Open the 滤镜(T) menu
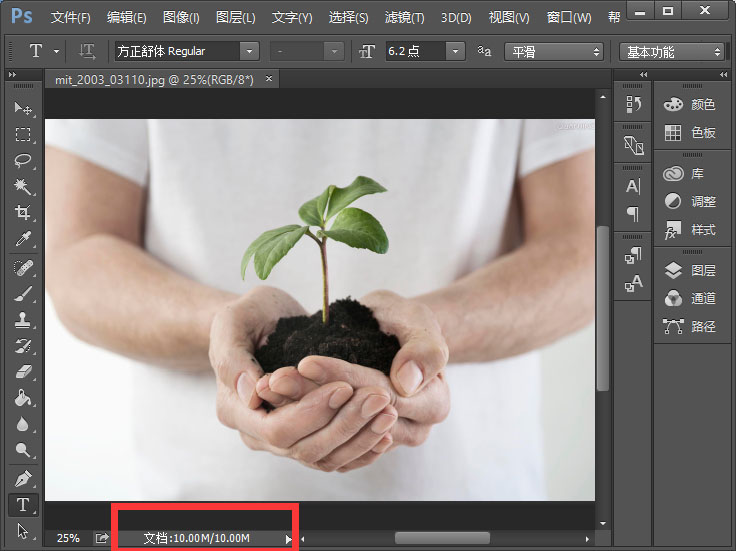Image resolution: width=736 pixels, height=551 pixels. point(404,18)
